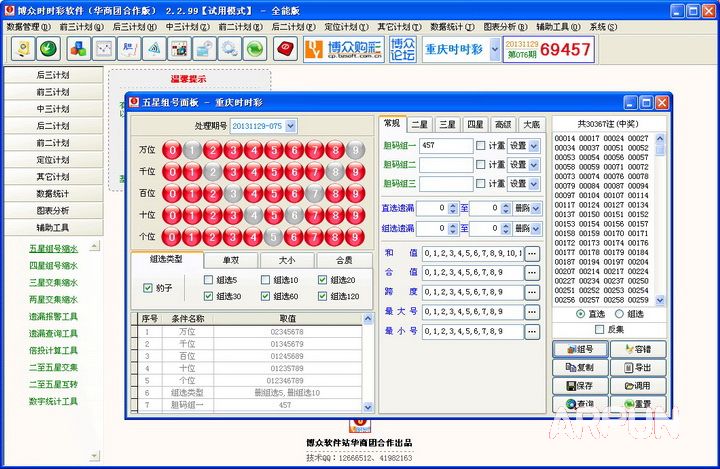The width and height of the screenshot is (720, 469).
Task: Click the blue triangle signal toolbar icon
Action: click(x=154, y=49)
